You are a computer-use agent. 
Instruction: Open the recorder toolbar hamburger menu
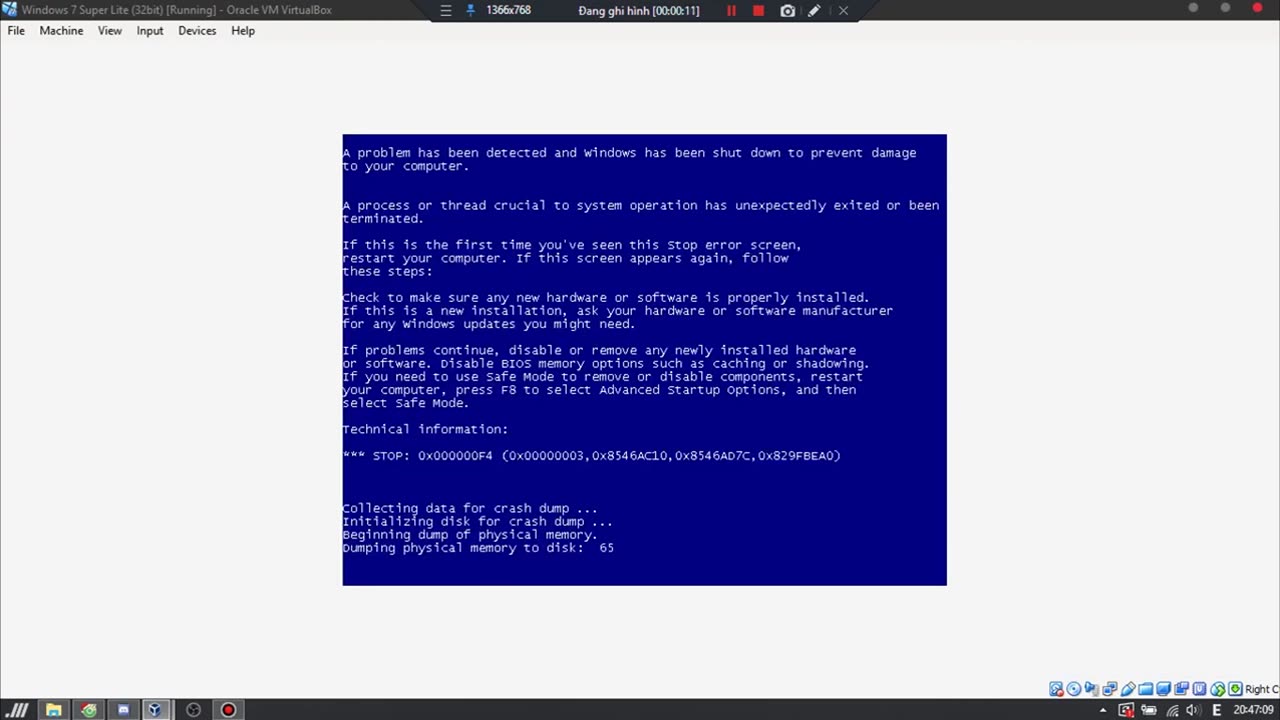click(446, 10)
